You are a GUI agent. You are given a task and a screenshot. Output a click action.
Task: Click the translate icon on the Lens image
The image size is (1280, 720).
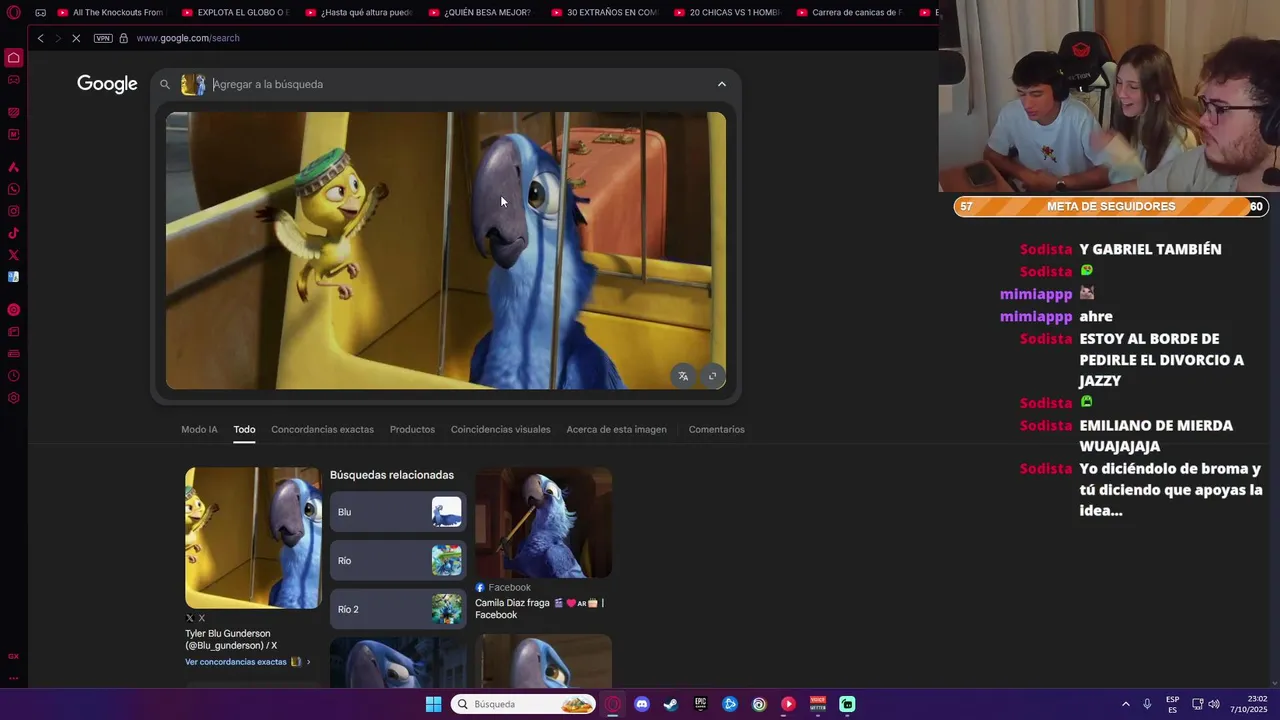(683, 376)
